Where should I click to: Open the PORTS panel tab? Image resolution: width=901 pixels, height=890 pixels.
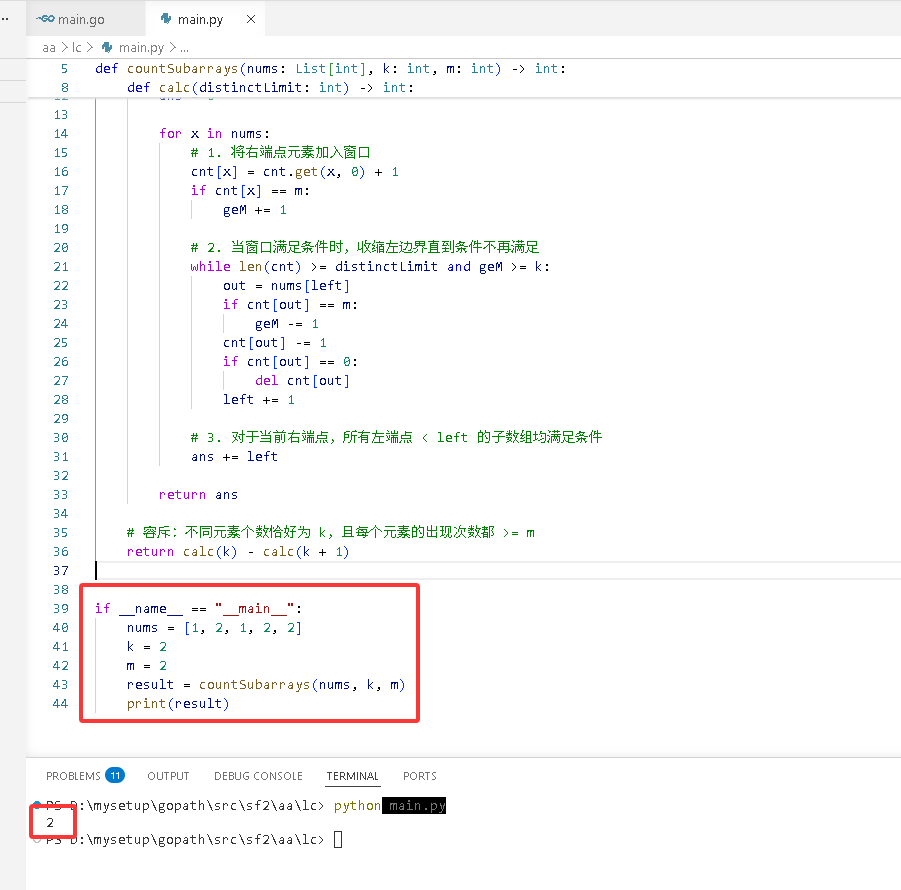tap(419, 776)
